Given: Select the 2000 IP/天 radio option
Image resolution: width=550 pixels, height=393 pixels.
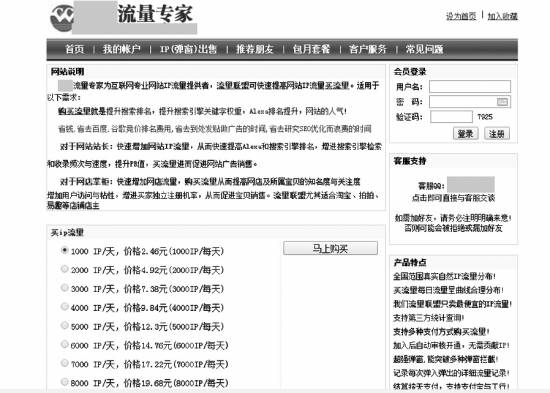Looking at the screenshot, I should coord(65,269).
